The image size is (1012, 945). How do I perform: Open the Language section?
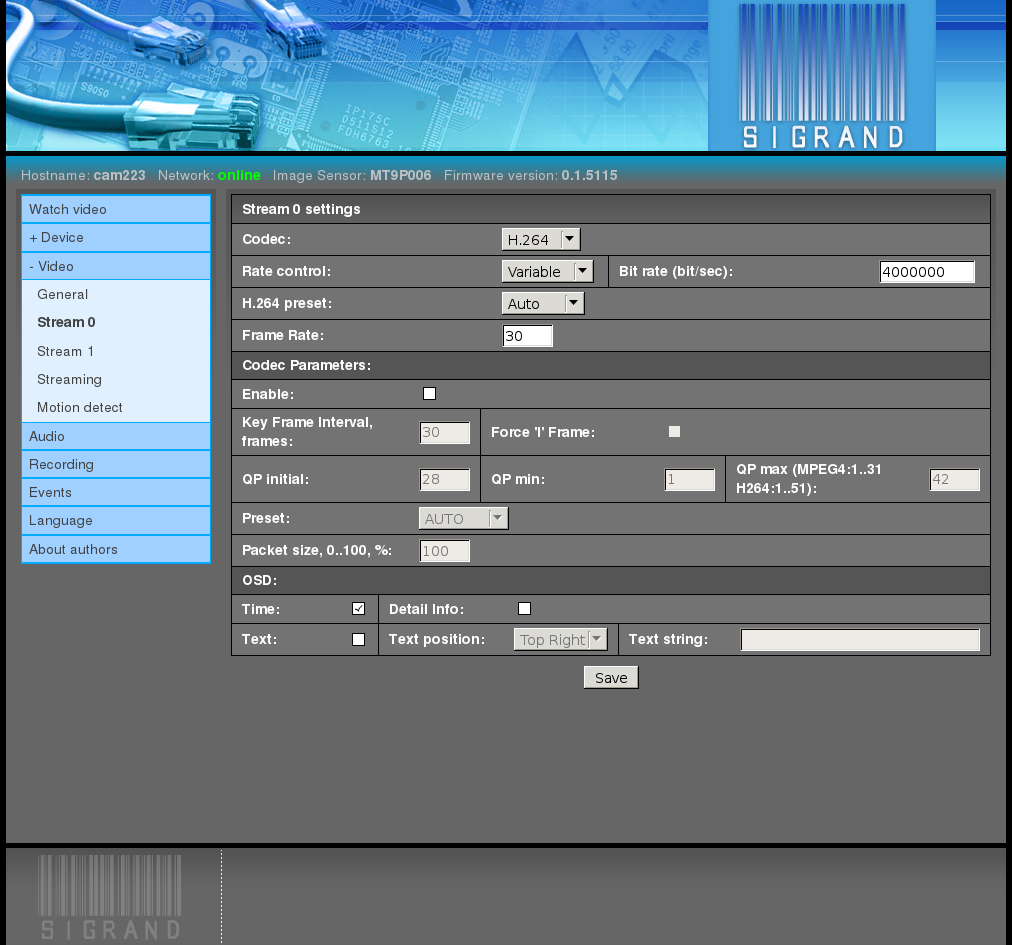coord(116,520)
